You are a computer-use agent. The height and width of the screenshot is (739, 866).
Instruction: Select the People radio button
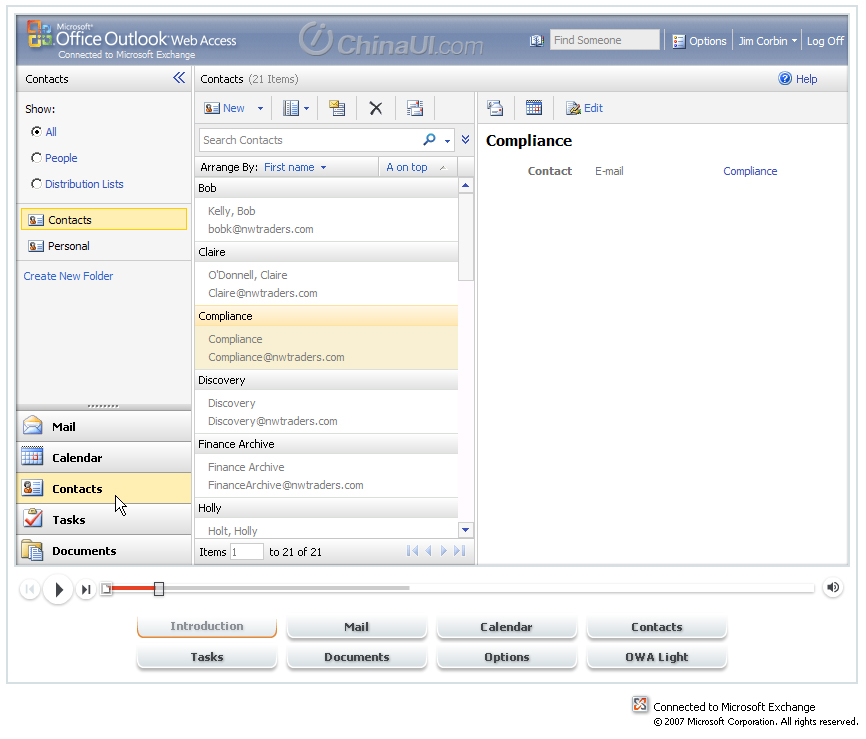click(x=37, y=158)
